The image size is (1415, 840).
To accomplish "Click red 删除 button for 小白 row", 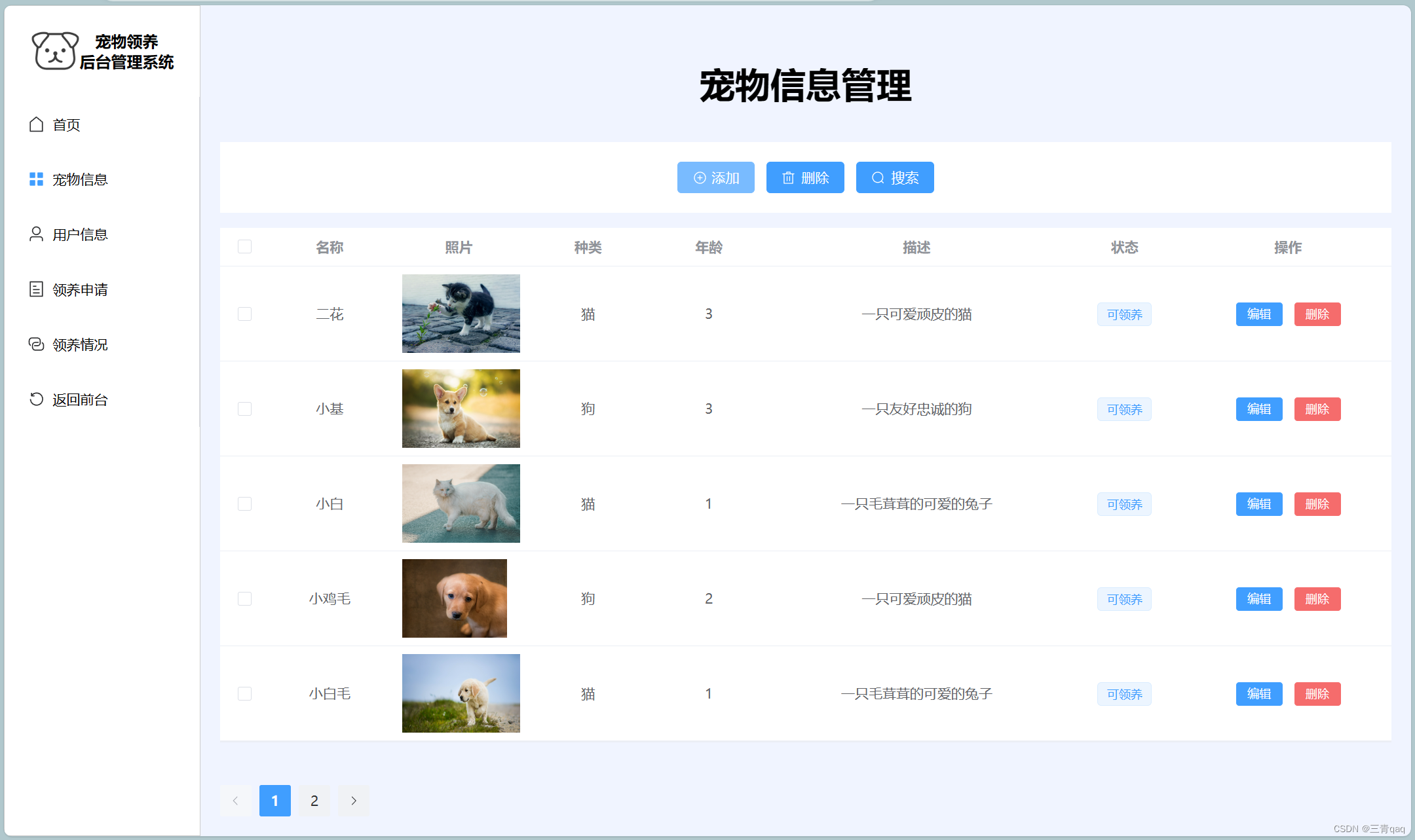I will click(x=1317, y=504).
